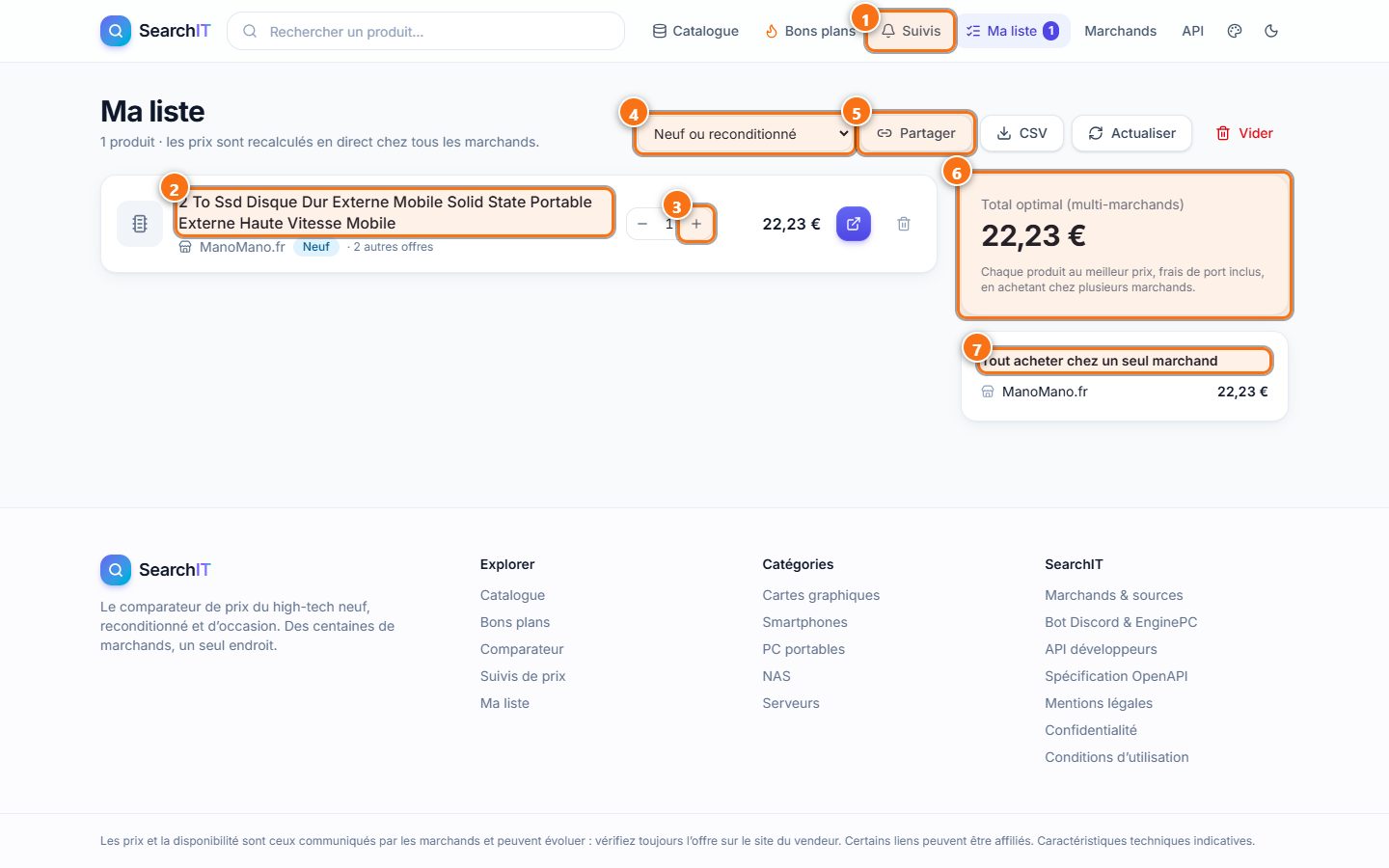Open Conditions d'utilisation footer link
The image size is (1389, 868).
tap(1117, 757)
